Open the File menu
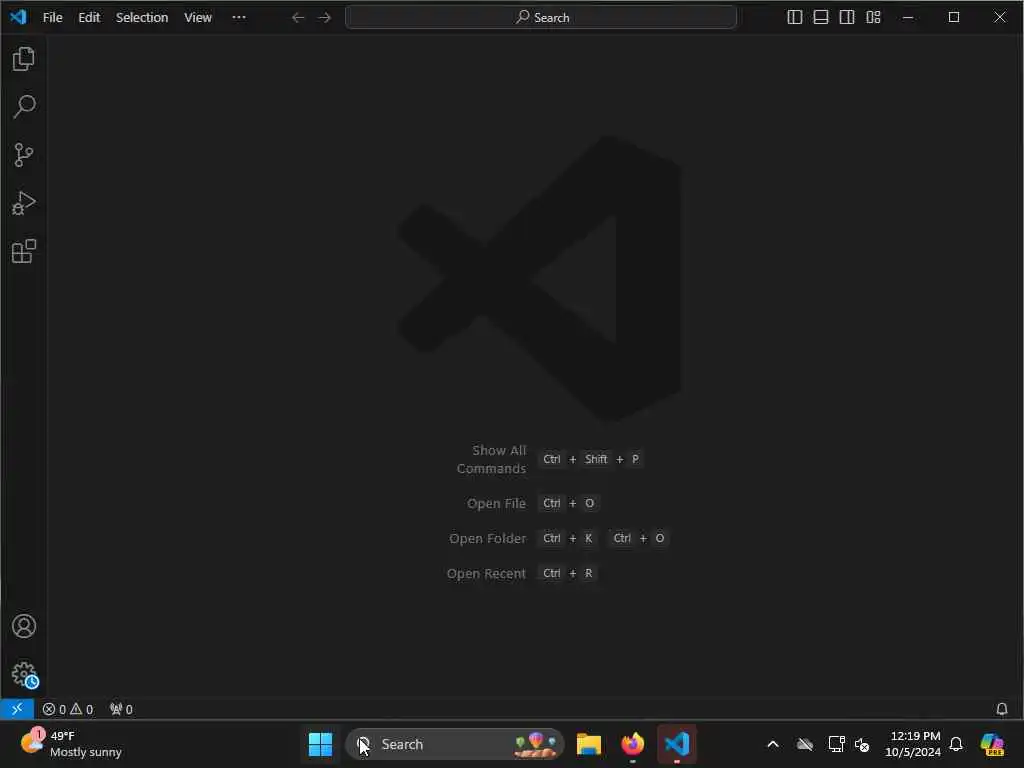Screen dimensions: 1024x768 52,18
